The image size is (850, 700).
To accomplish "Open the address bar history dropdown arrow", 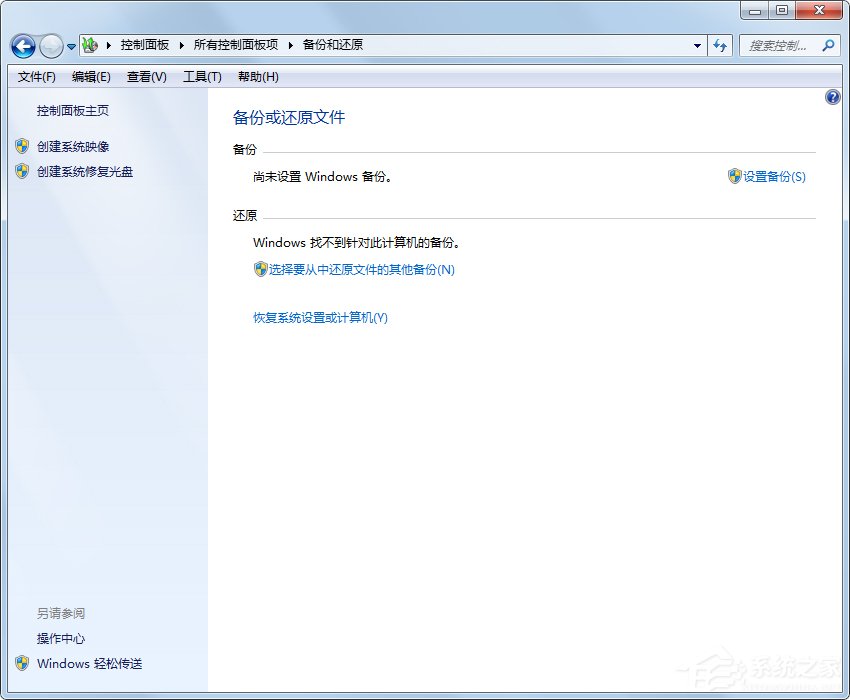I will pos(698,46).
